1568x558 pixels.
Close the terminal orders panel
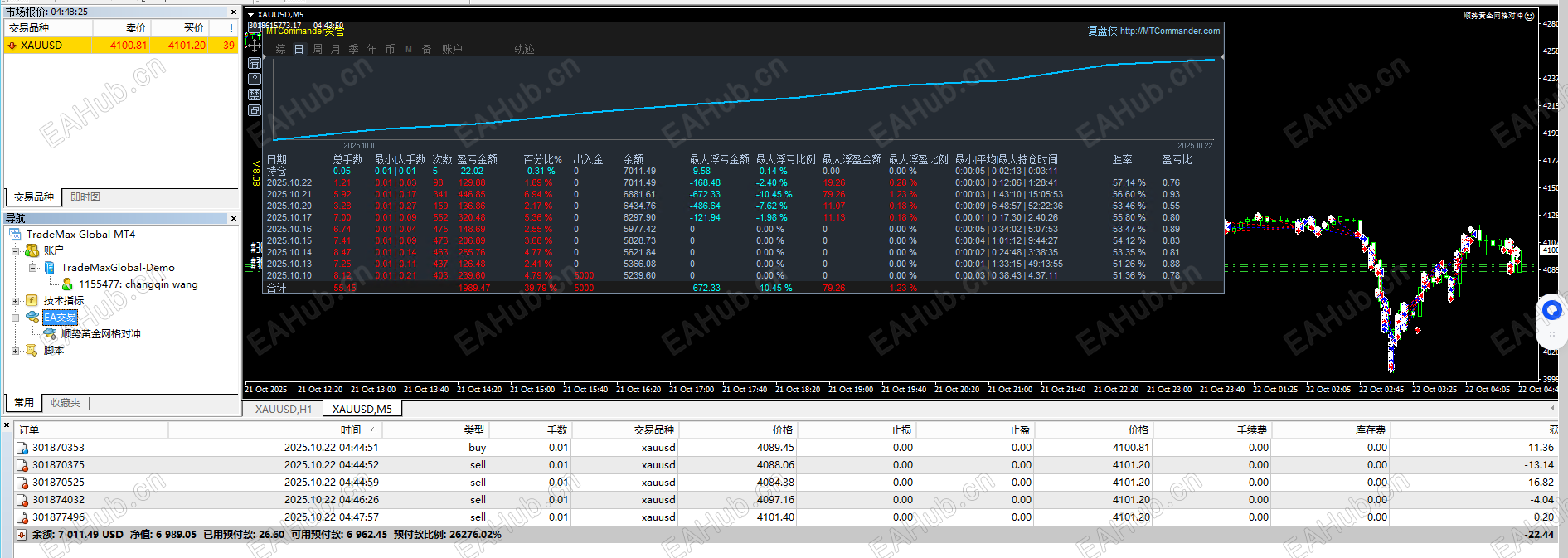pos(7,425)
